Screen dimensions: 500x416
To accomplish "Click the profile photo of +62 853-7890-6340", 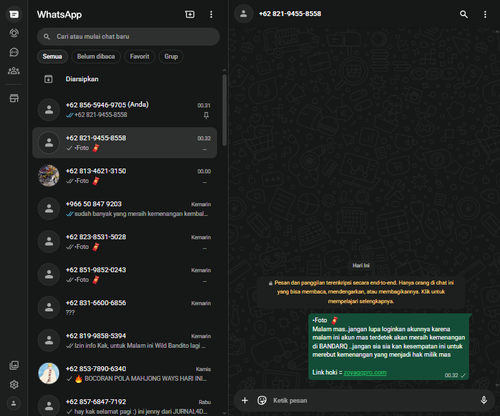I will [x=49, y=374].
